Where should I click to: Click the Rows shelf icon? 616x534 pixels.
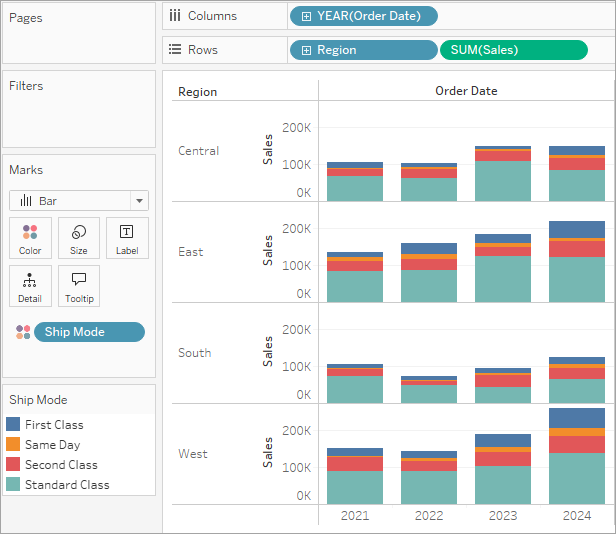(x=175, y=50)
